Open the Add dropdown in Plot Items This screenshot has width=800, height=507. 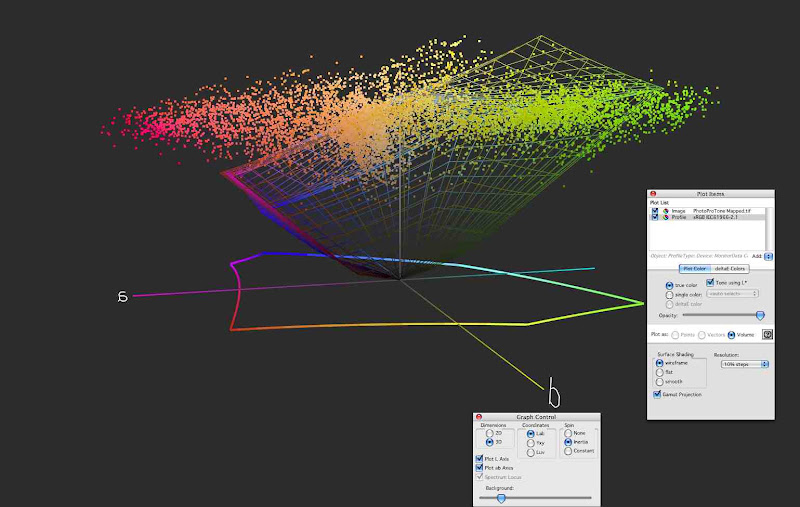pos(768,256)
